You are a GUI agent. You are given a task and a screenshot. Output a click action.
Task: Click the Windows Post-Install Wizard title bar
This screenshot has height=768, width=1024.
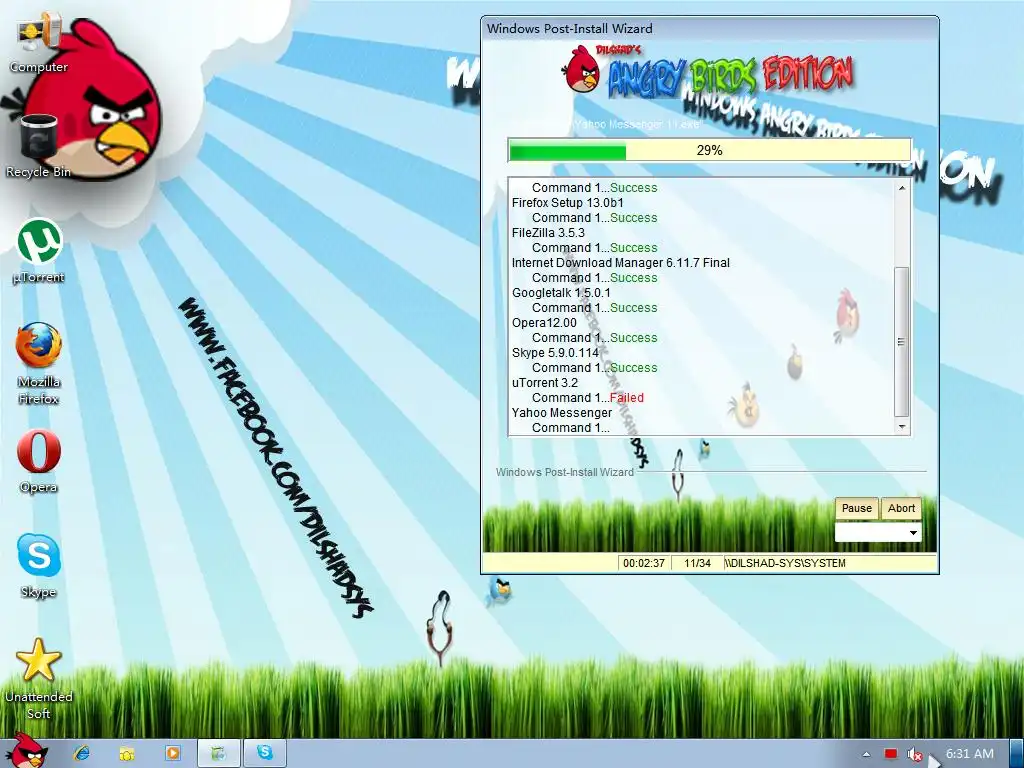coord(709,29)
